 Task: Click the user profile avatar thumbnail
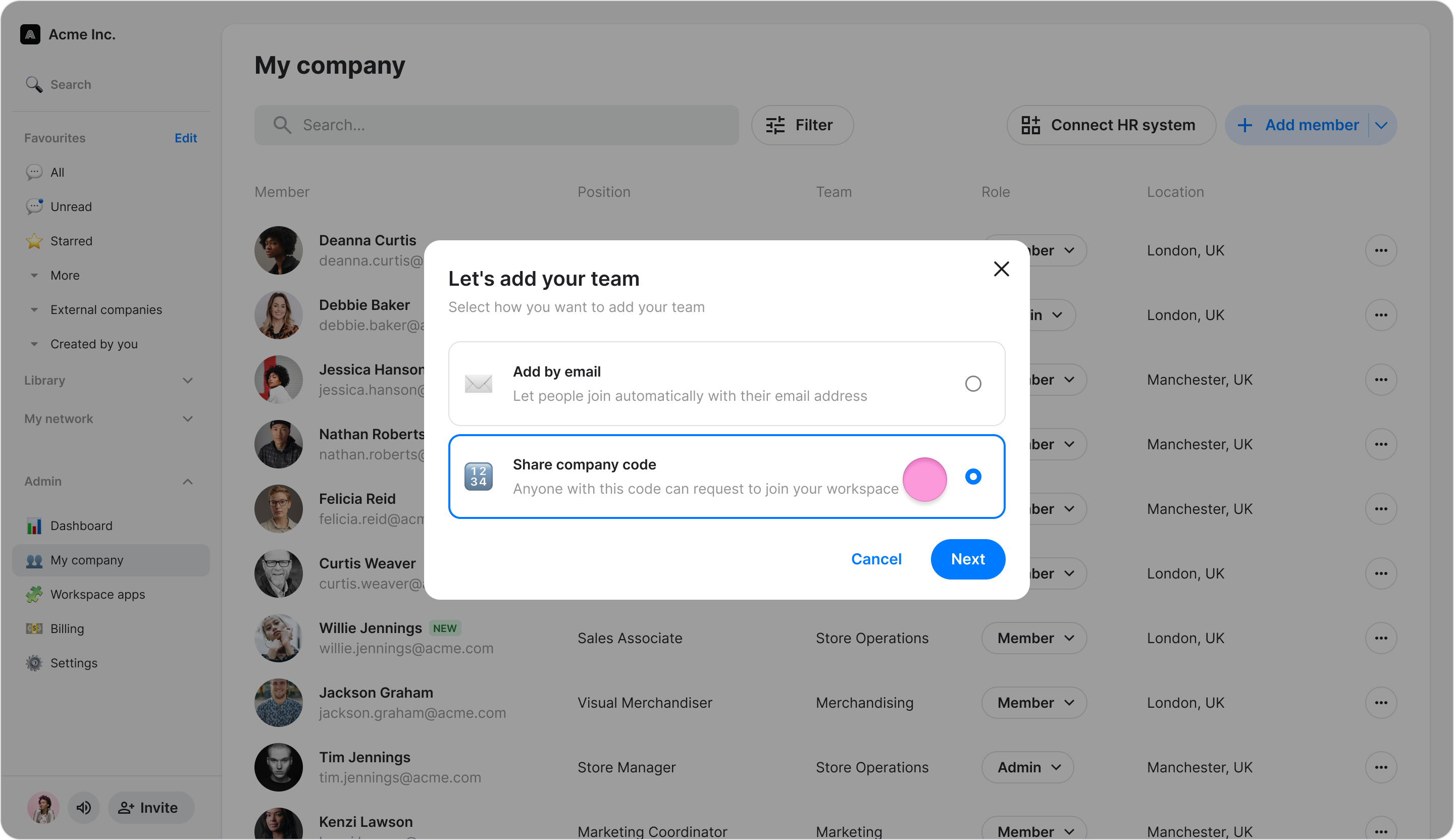pyautogui.click(x=43, y=808)
